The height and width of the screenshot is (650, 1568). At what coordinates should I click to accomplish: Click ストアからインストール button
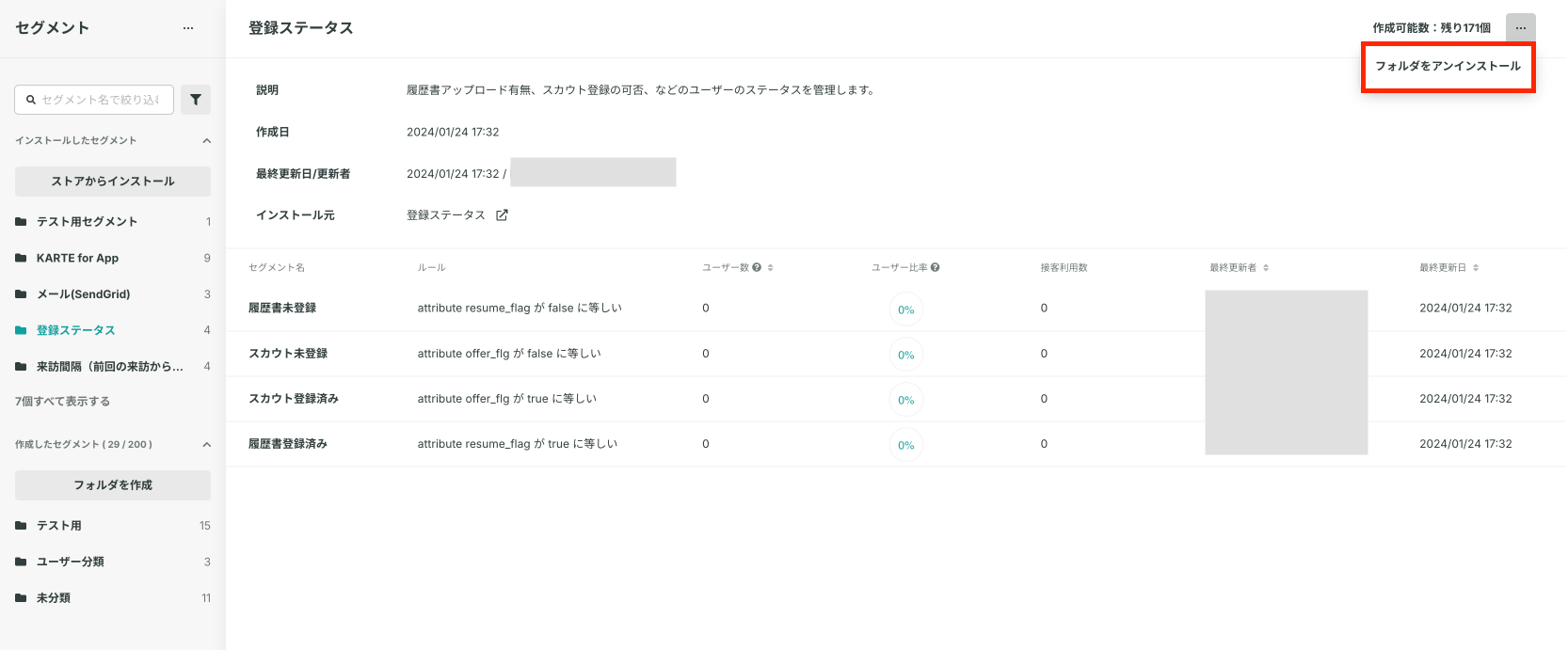coord(113,182)
